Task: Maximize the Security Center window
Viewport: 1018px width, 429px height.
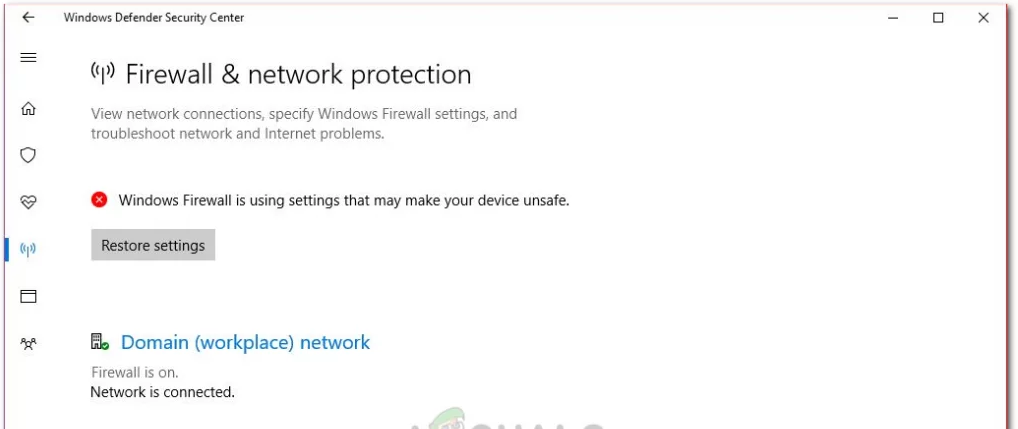Action: tap(938, 18)
